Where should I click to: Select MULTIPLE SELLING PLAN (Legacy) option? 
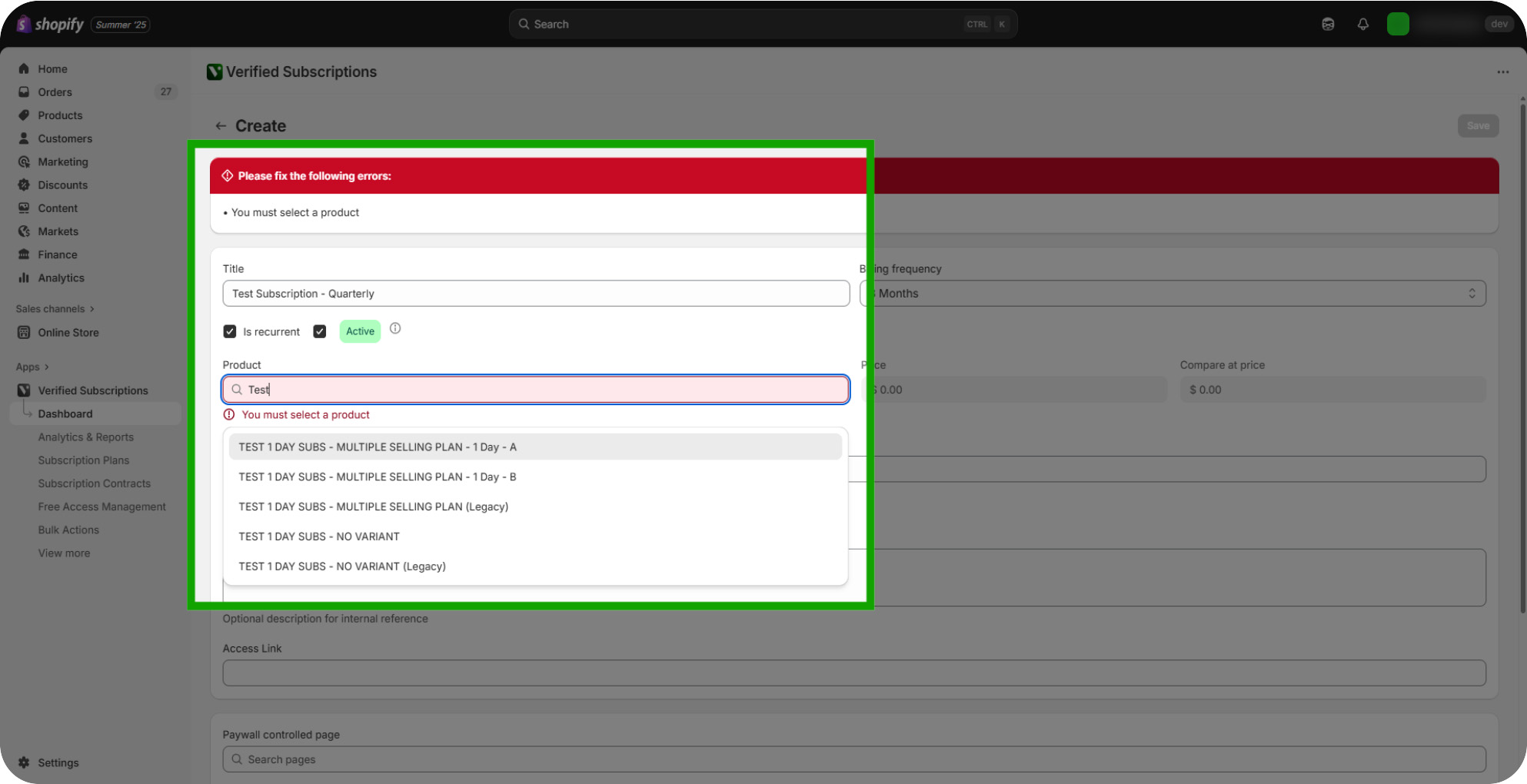pos(535,507)
